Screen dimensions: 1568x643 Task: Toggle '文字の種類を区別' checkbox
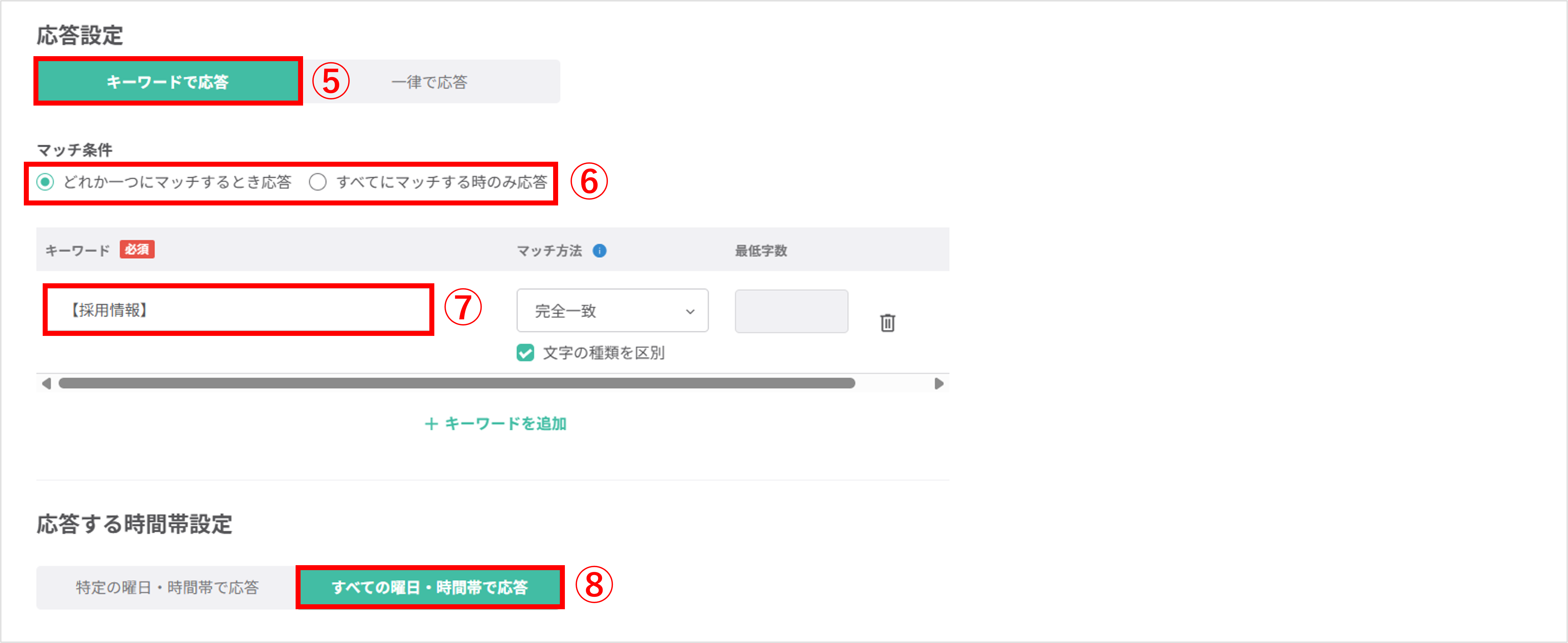point(525,353)
